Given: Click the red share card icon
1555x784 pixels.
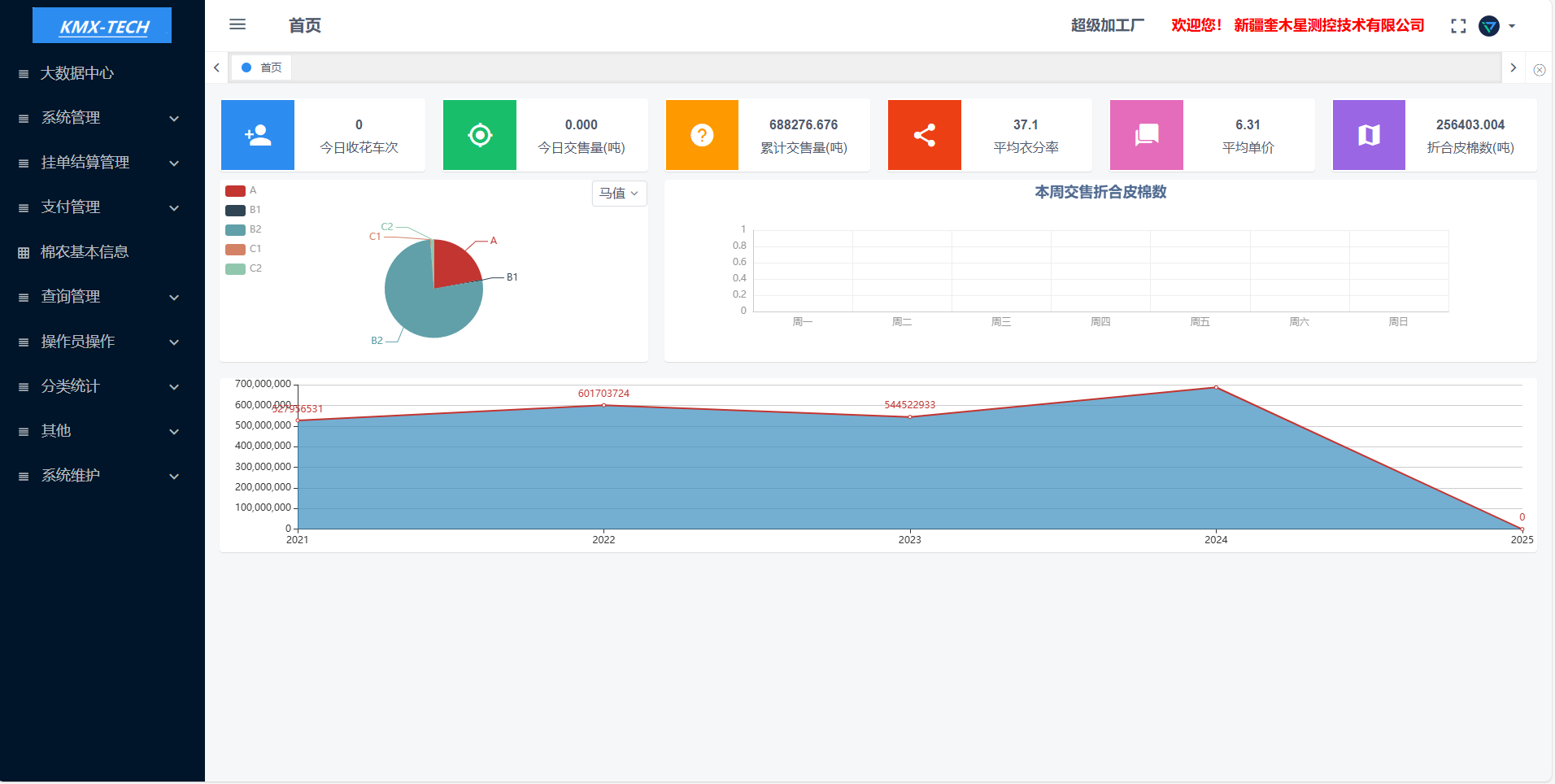Looking at the screenshot, I should (925, 135).
